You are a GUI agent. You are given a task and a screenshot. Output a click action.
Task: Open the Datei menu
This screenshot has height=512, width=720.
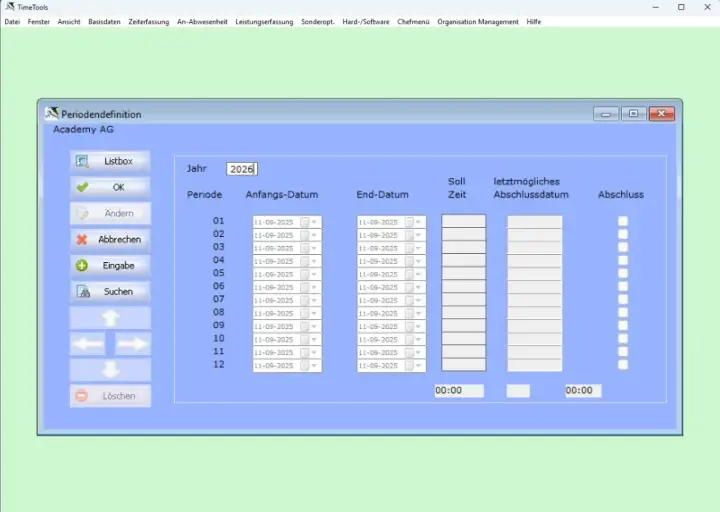tap(12, 22)
